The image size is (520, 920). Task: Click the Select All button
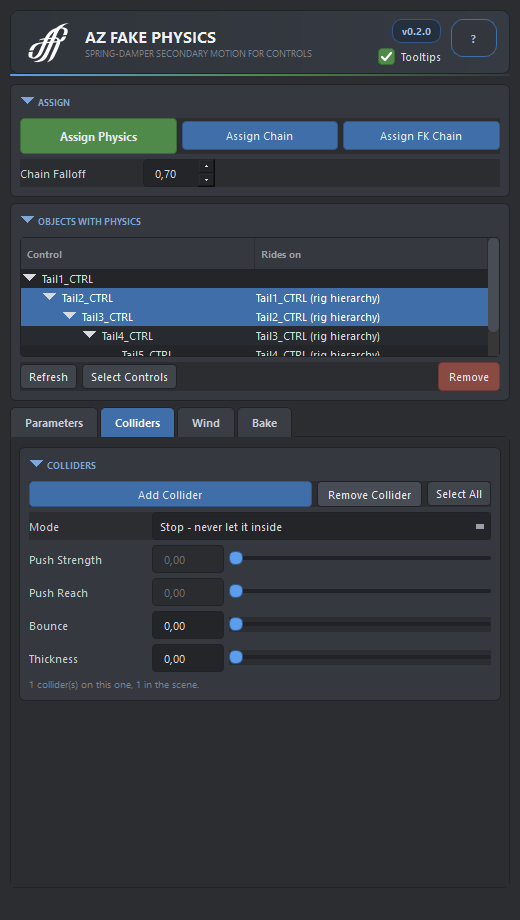click(x=459, y=494)
